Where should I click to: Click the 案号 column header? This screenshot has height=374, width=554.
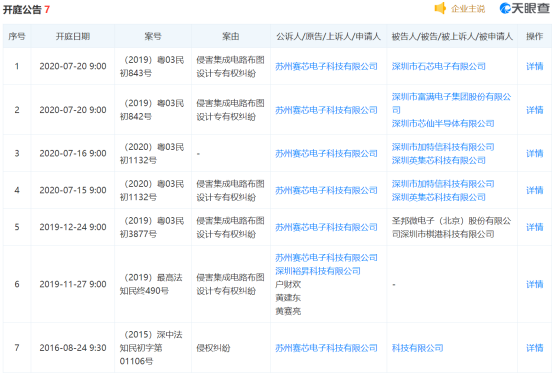(153, 36)
